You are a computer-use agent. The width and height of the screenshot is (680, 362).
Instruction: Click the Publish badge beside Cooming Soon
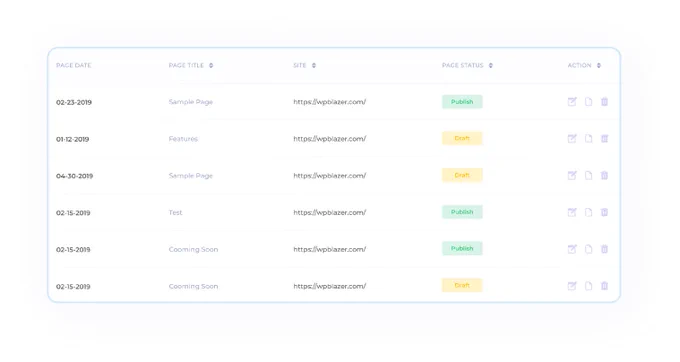(462, 248)
